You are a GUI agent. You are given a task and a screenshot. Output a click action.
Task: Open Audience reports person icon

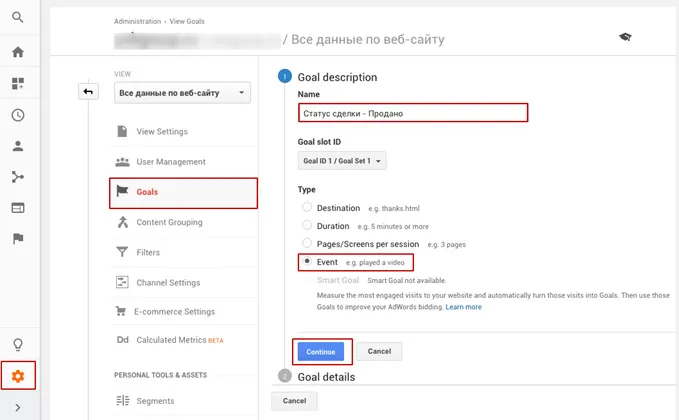pyautogui.click(x=18, y=146)
